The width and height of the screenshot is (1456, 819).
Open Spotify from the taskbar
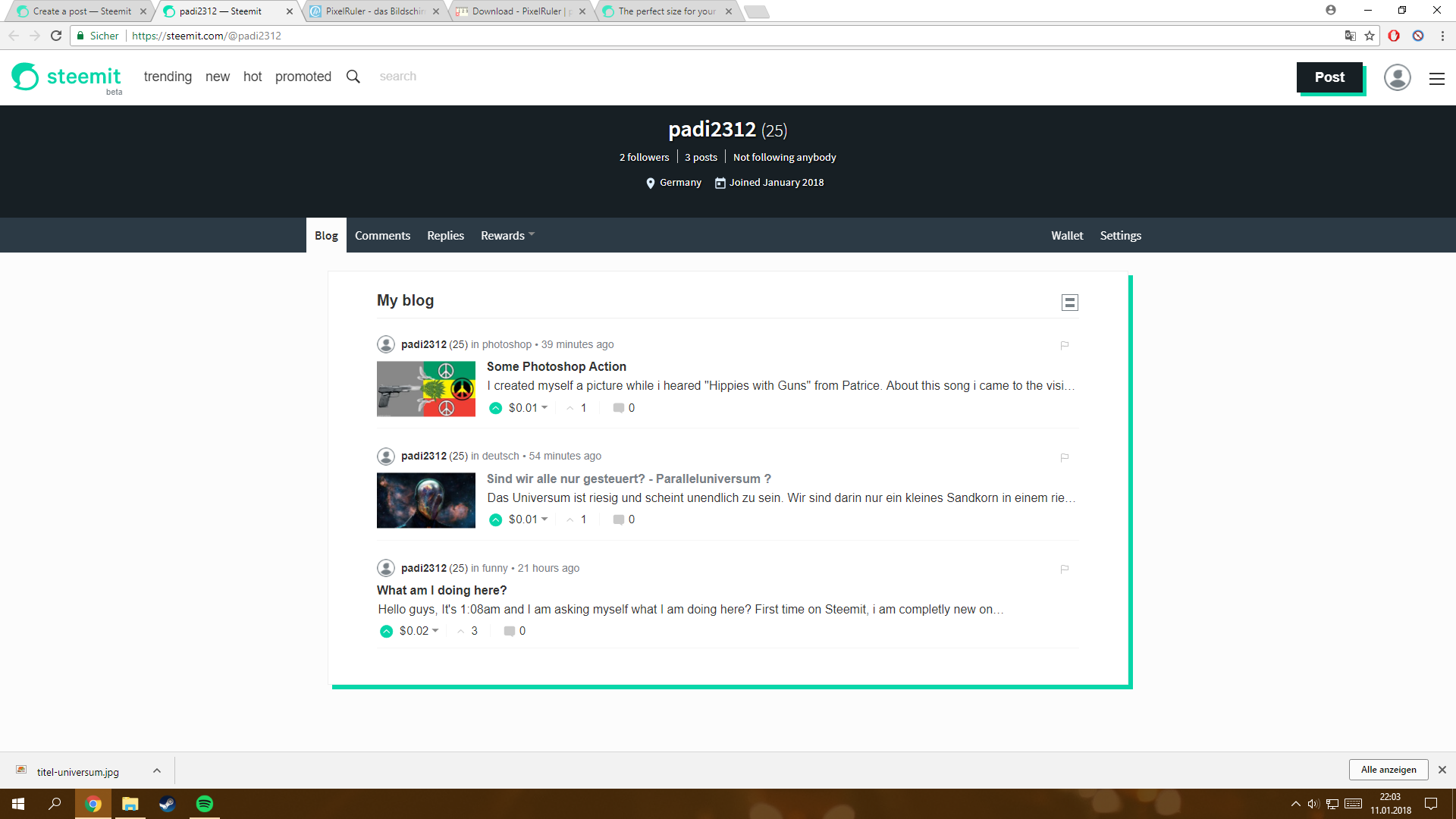point(203,805)
